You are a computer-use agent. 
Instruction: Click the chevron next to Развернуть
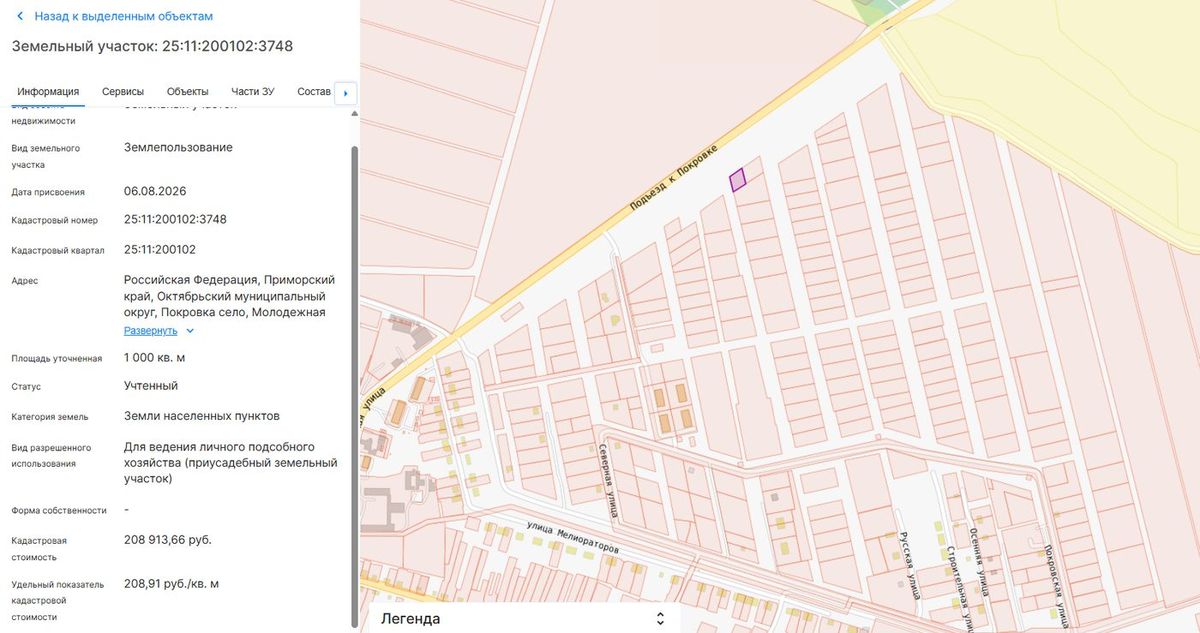point(190,331)
